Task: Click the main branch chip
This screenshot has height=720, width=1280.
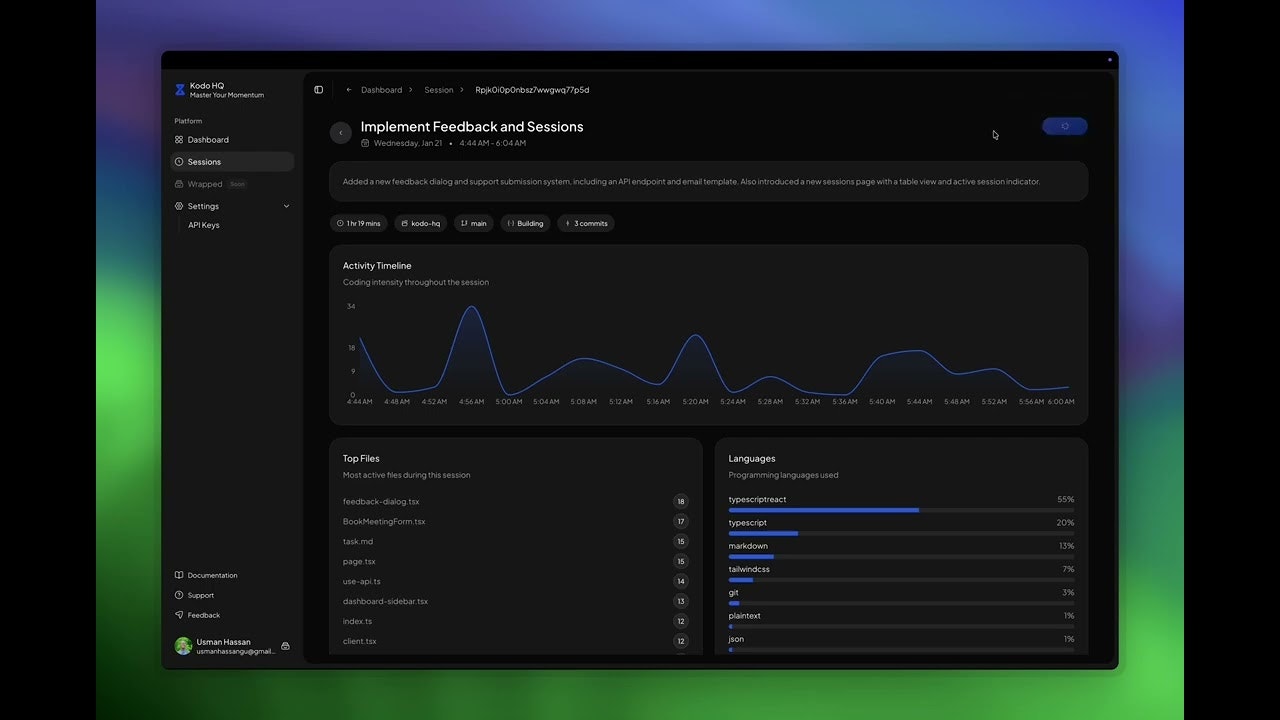Action: (x=474, y=223)
